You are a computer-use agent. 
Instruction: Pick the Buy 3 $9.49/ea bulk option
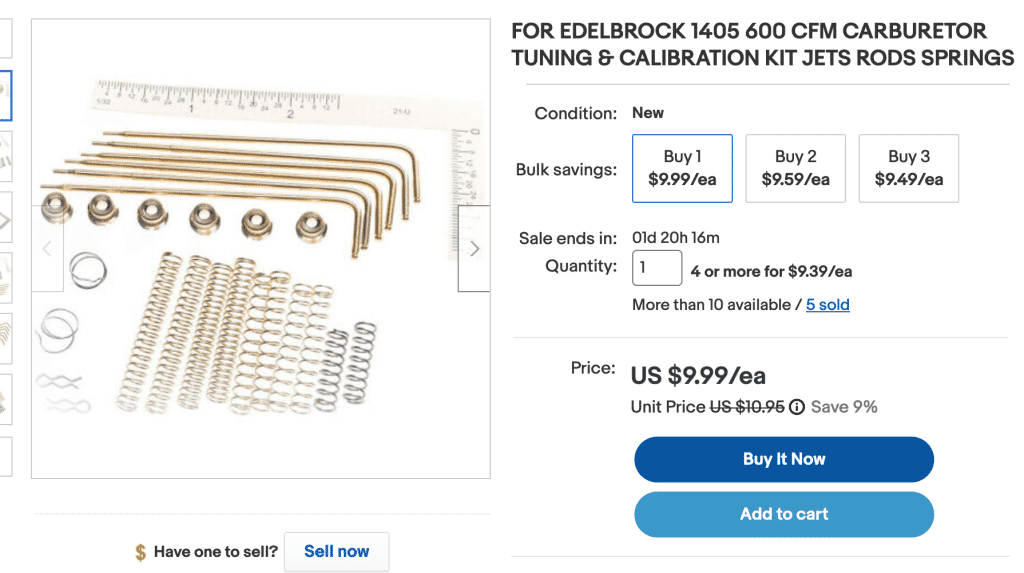tap(908, 168)
